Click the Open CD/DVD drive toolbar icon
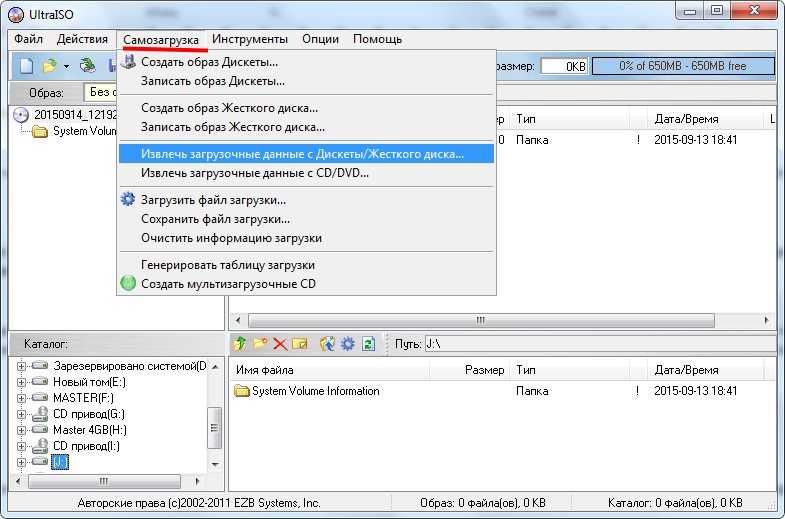The height and width of the screenshot is (519, 785). [88, 66]
